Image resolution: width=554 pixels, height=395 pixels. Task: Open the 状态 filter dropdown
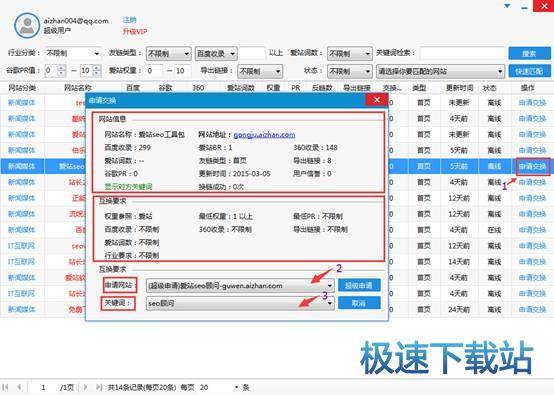click(349, 71)
